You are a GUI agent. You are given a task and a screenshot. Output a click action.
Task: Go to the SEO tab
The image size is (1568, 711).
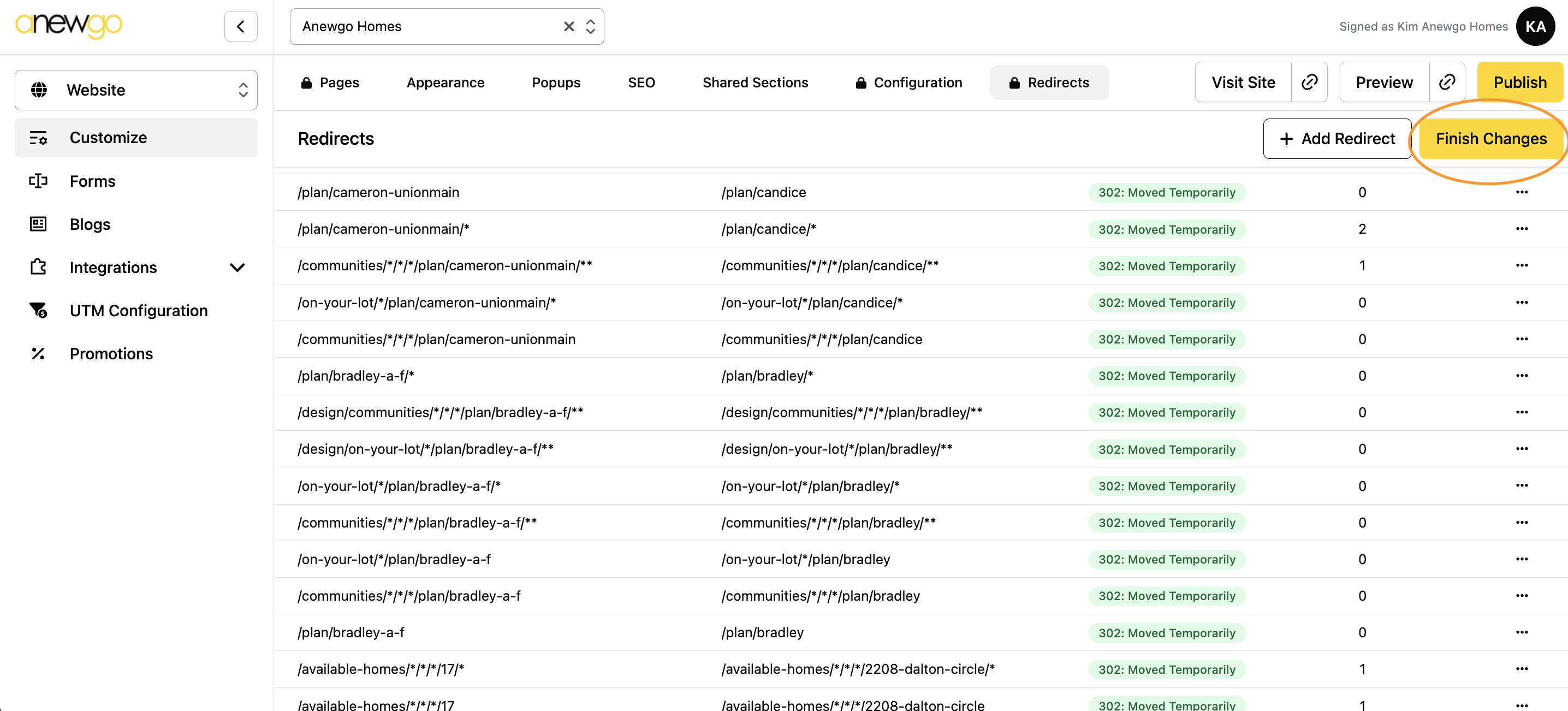point(641,82)
